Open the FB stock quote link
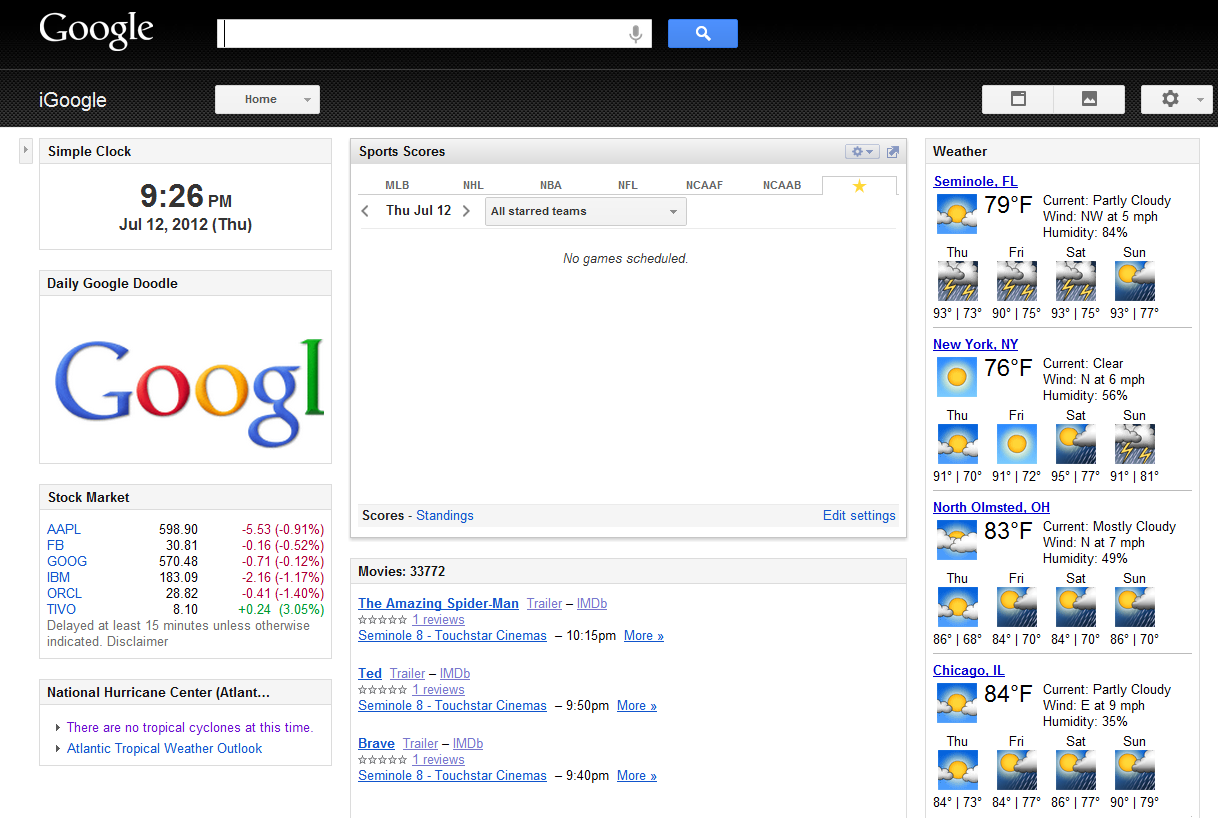 (x=56, y=545)
